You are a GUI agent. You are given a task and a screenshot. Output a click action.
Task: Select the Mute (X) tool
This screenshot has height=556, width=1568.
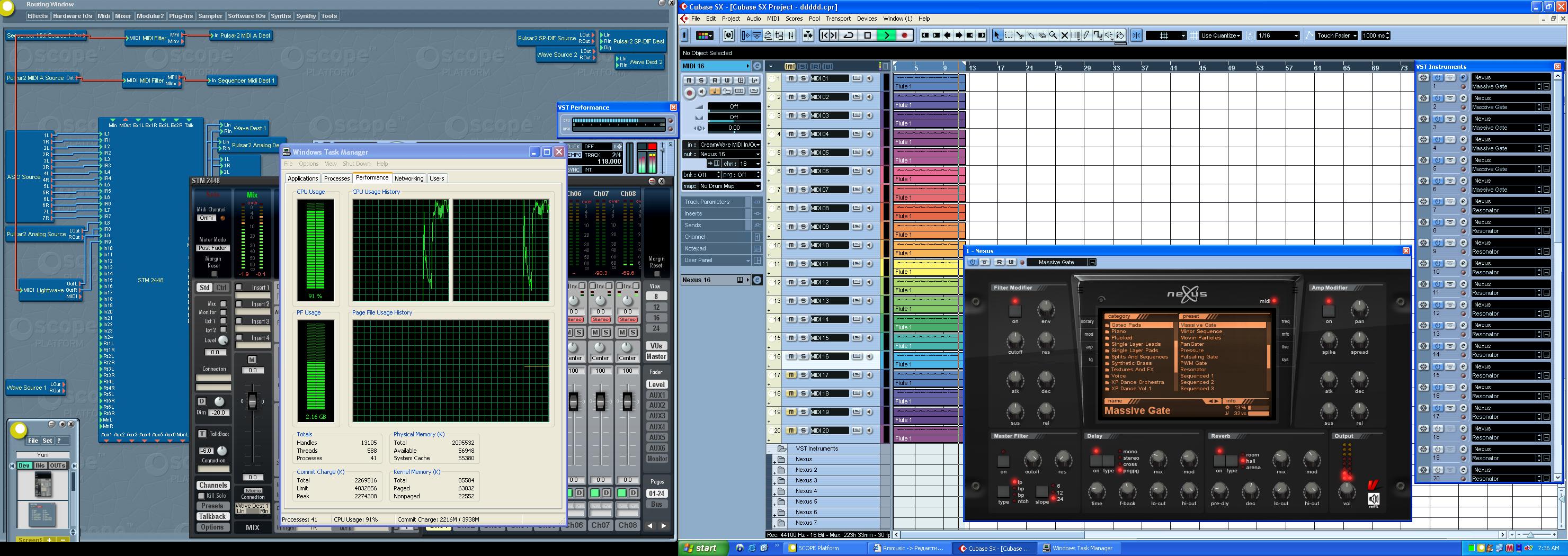click(x=1064, y=35)
